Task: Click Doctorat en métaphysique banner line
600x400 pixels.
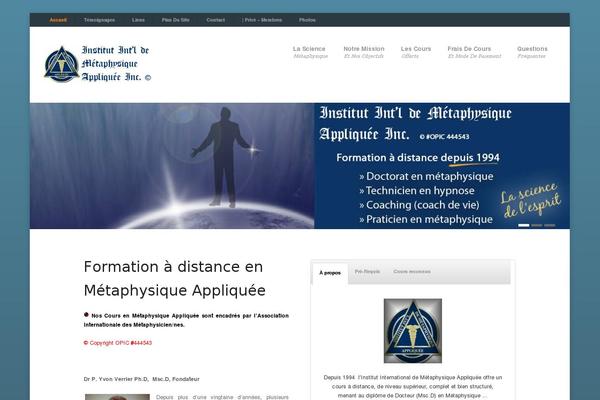Action: 426,176
